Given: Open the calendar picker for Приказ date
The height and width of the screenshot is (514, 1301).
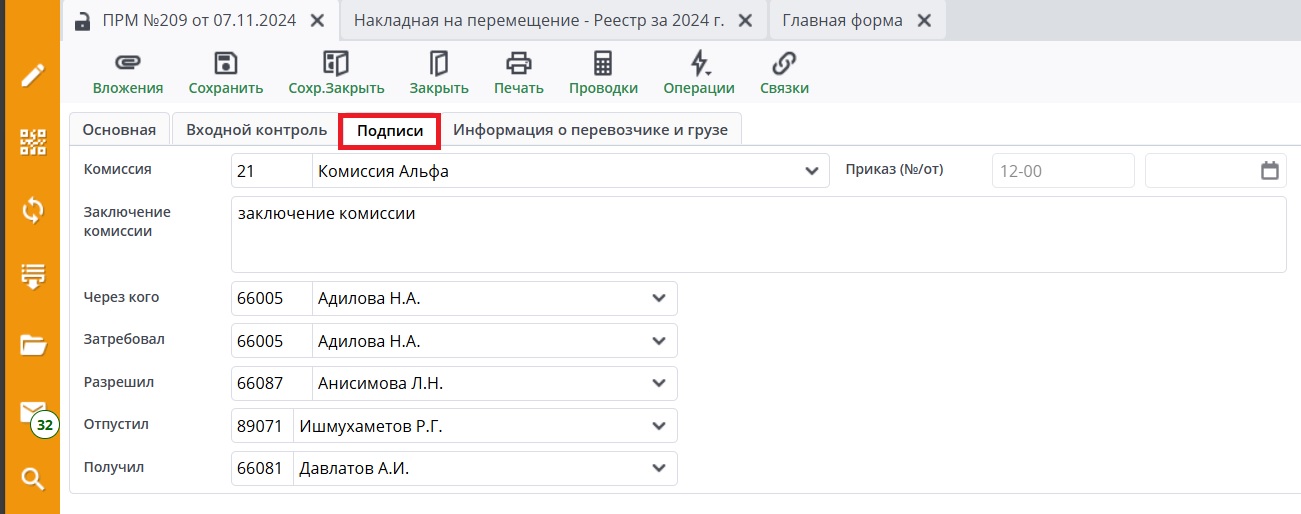Looking at the screenshot, I should [x=1270, y=171].
